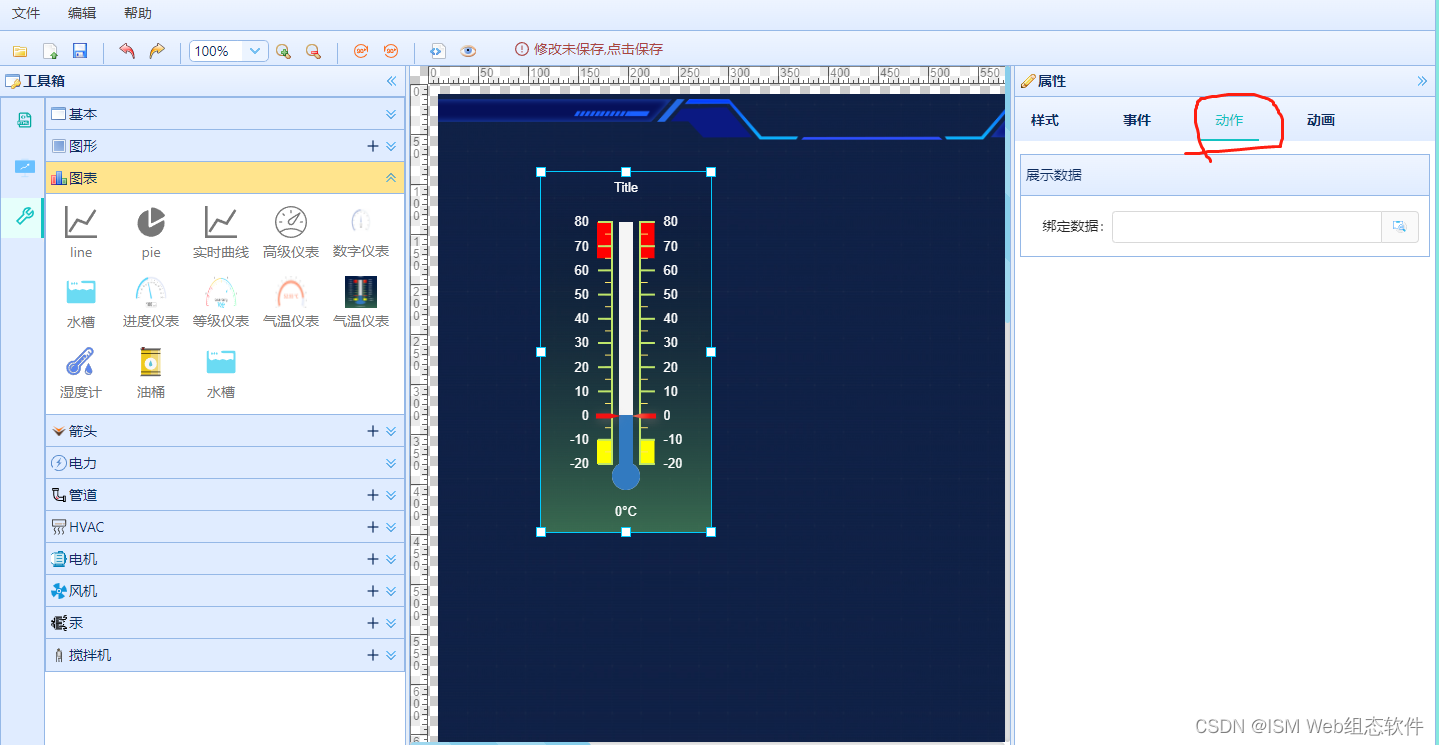This screenshot has width=1439, height=745.
Task: Select the 进度仪表 gauge component
Action: [x=151, y=302]
